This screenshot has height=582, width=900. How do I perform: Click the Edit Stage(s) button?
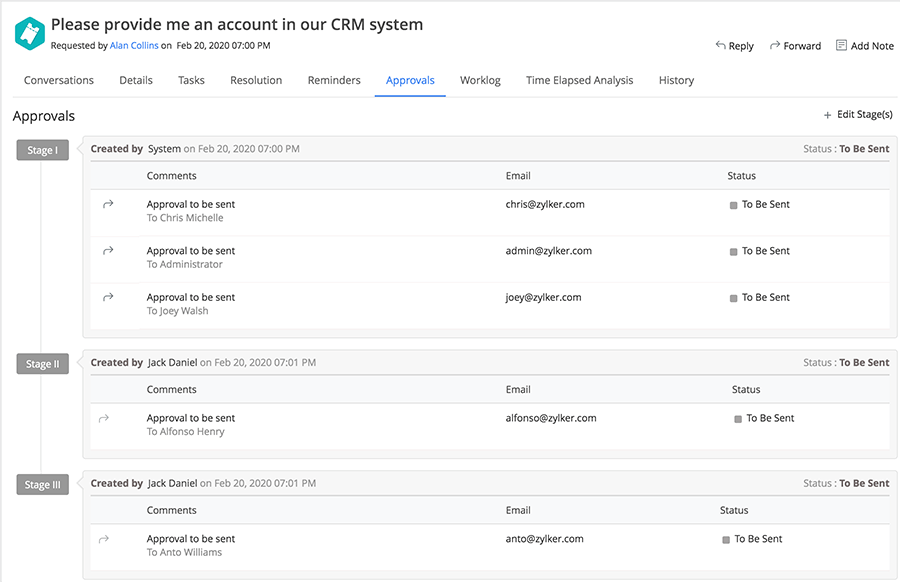(864, 115)
